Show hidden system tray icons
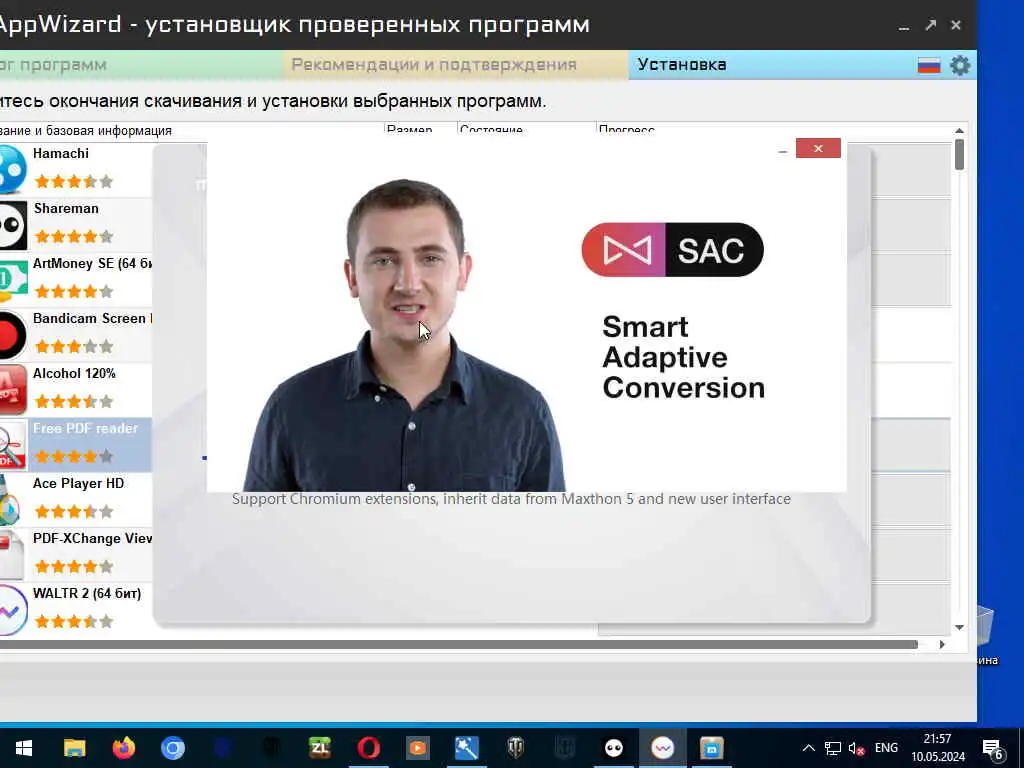The width and height of the screenshot is (1024, 768). pyautogui.click(x=808, y=748)
